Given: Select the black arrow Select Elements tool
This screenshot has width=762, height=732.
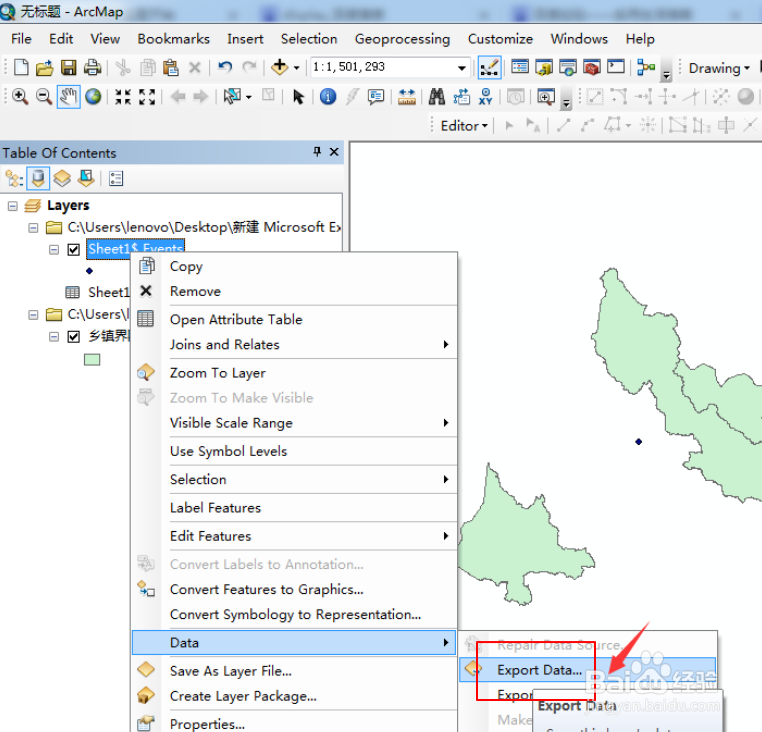Looking at the screenshot, I should [298, 96].
